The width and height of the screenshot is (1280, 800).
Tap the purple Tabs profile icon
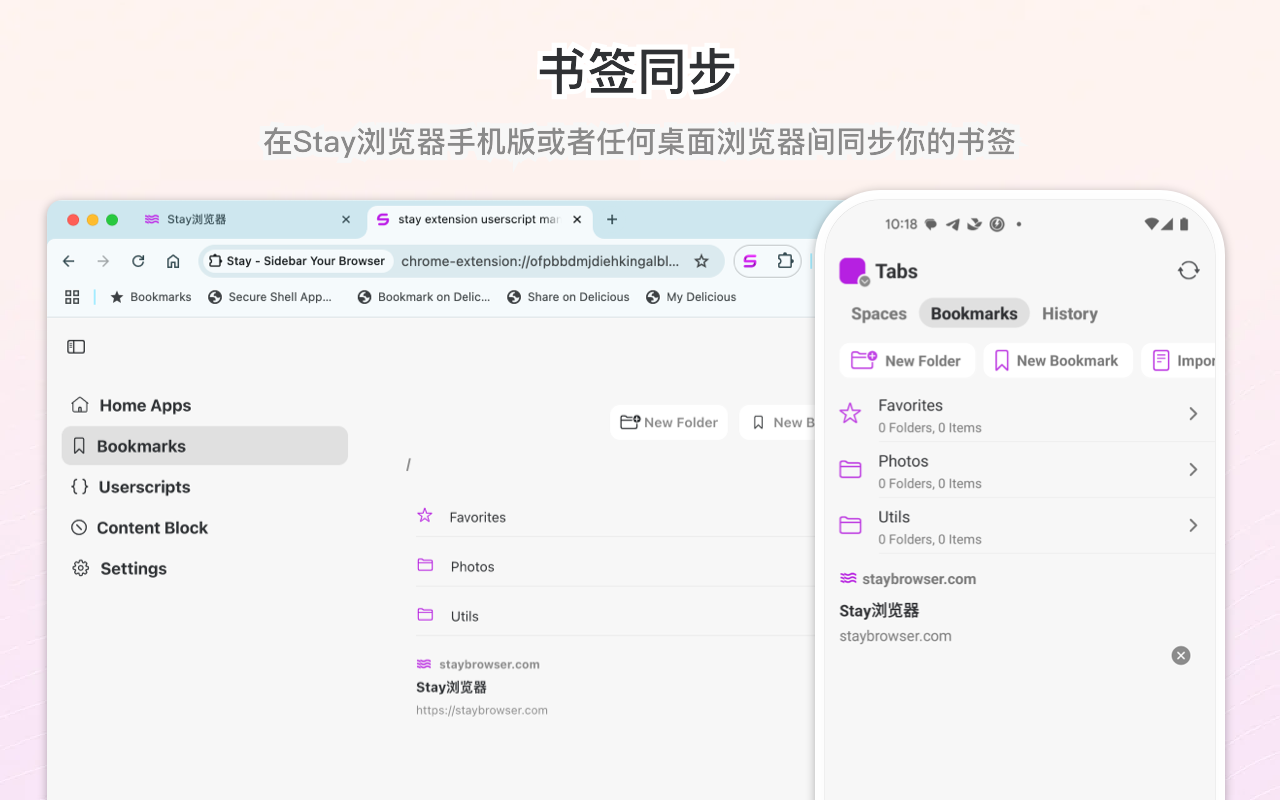point(853,271)
